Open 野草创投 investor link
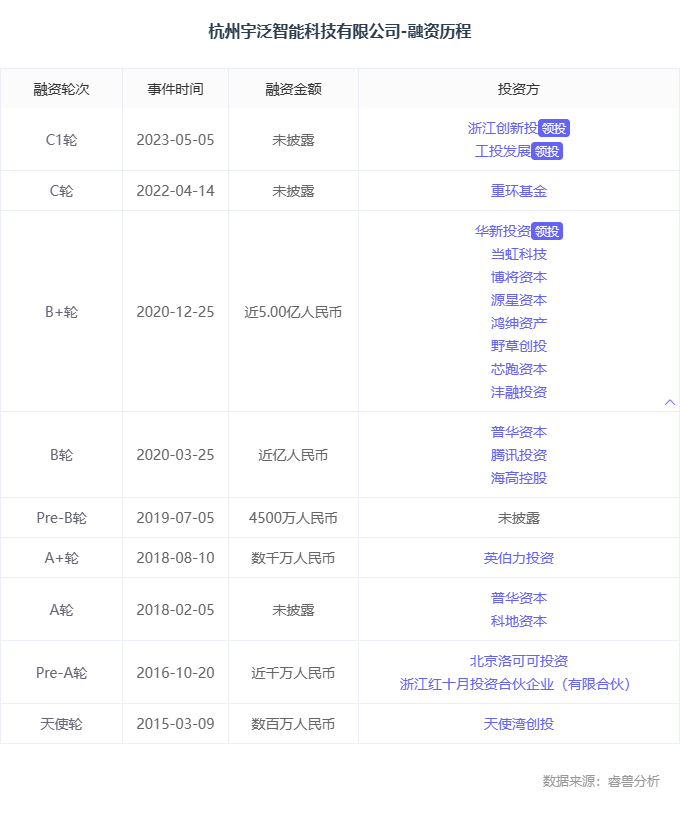Image resolution: width=680 pixels, height=817 pixels. point(518,346)
